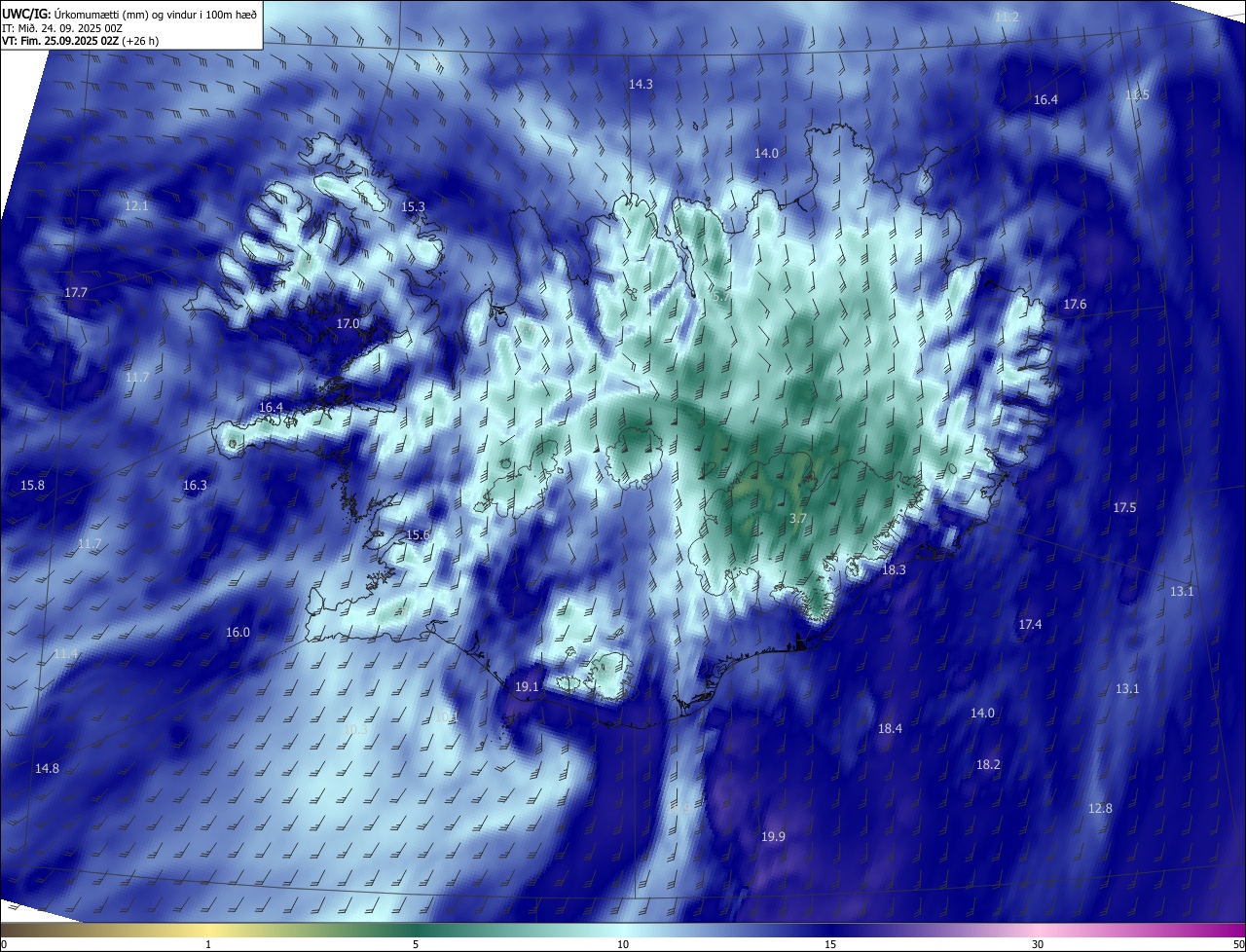
Task: Click the 18.2 value label
Action: (988, 765)
